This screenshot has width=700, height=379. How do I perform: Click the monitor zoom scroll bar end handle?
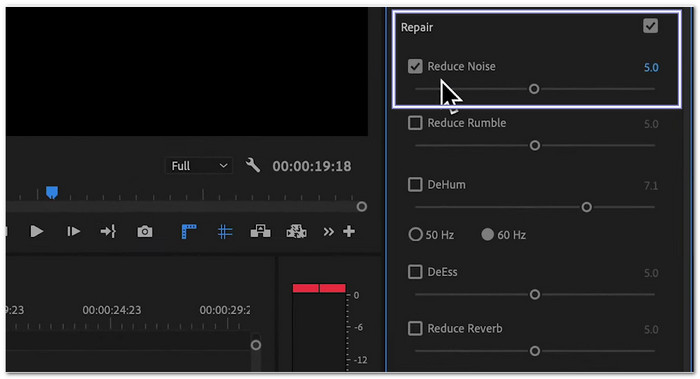(x=362, y=207)
